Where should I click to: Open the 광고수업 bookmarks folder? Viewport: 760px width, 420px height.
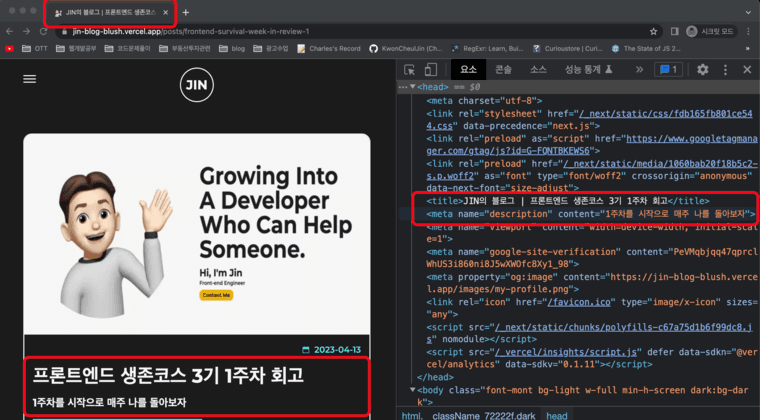point(271,48)
